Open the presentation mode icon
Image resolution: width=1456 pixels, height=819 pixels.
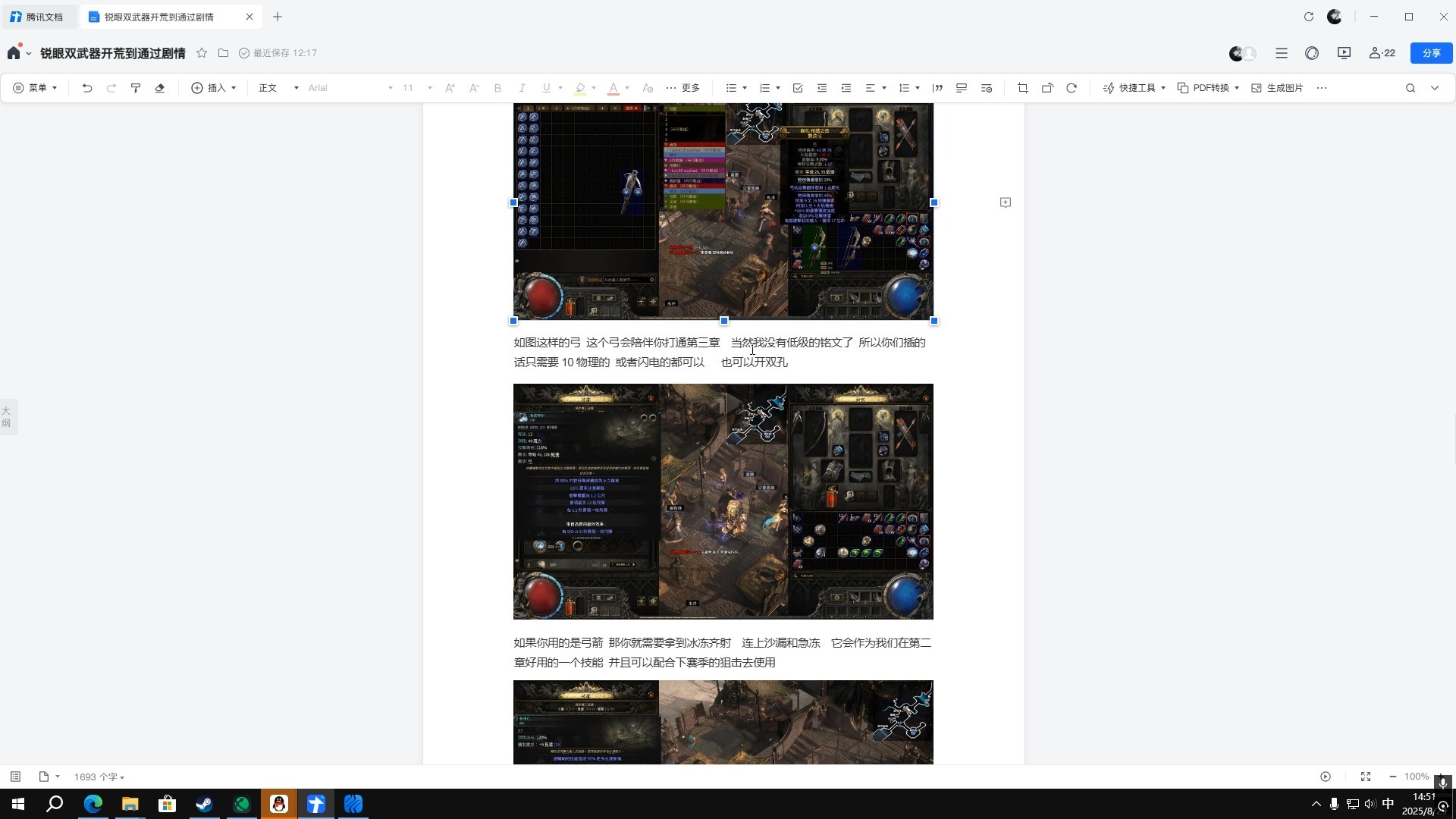pos(1344,53)
